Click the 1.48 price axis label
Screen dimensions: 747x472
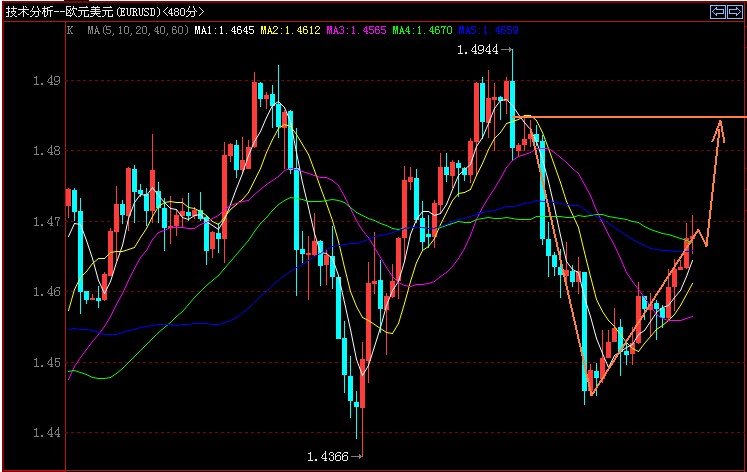click(47, 151)
